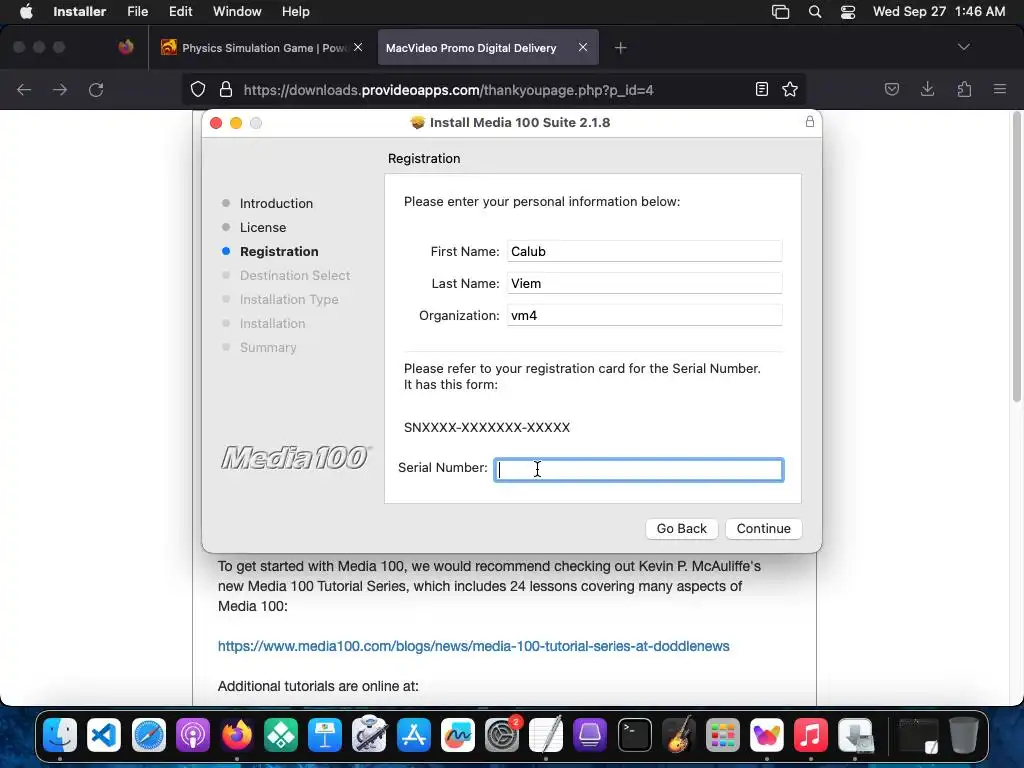Click Stage Manager icon in menu bar
Image resolution: width=1024 pixels, height=768 pixels.
[x=780, y=12]
